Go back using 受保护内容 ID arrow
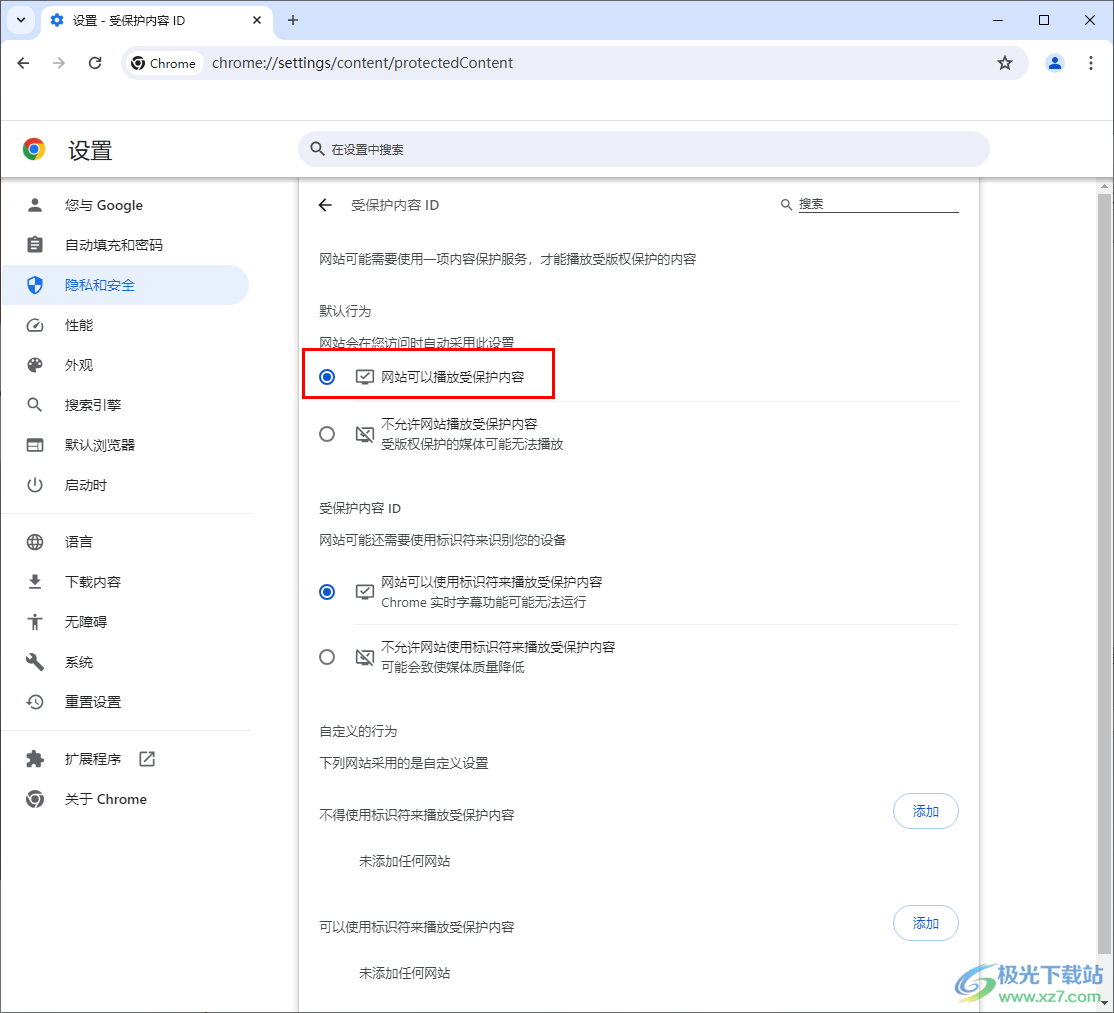Image resolution: width=1114 pixels, height=1013 pixels. point(325,205)
